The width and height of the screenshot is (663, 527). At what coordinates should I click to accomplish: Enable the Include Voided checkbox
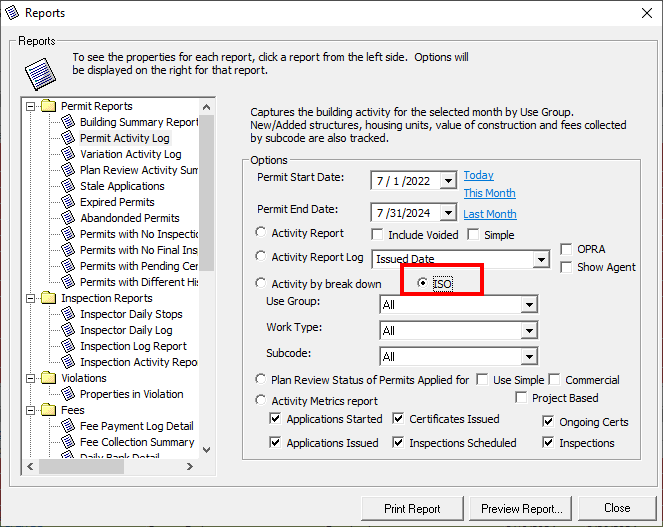(x=377, y=235)
